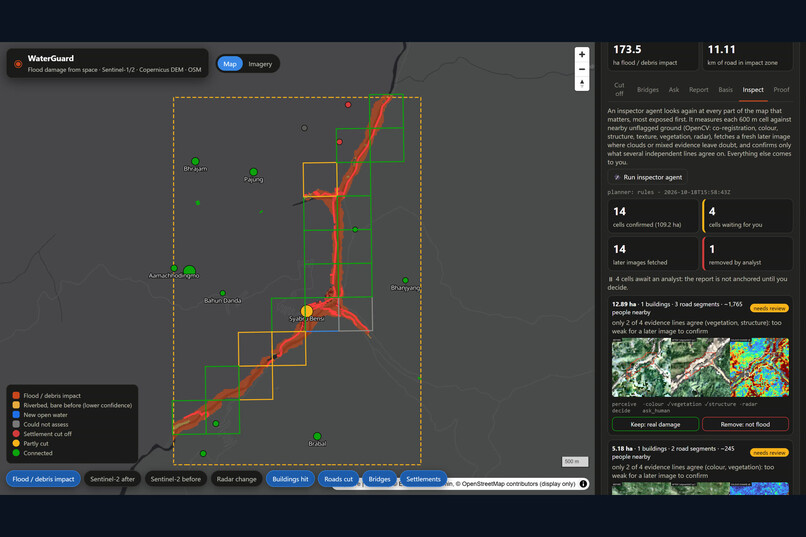The width and height of the screenshot is (806, 537).
Task: Click needs review badge on 5.18 ha card
Action: tap(770, 453)
